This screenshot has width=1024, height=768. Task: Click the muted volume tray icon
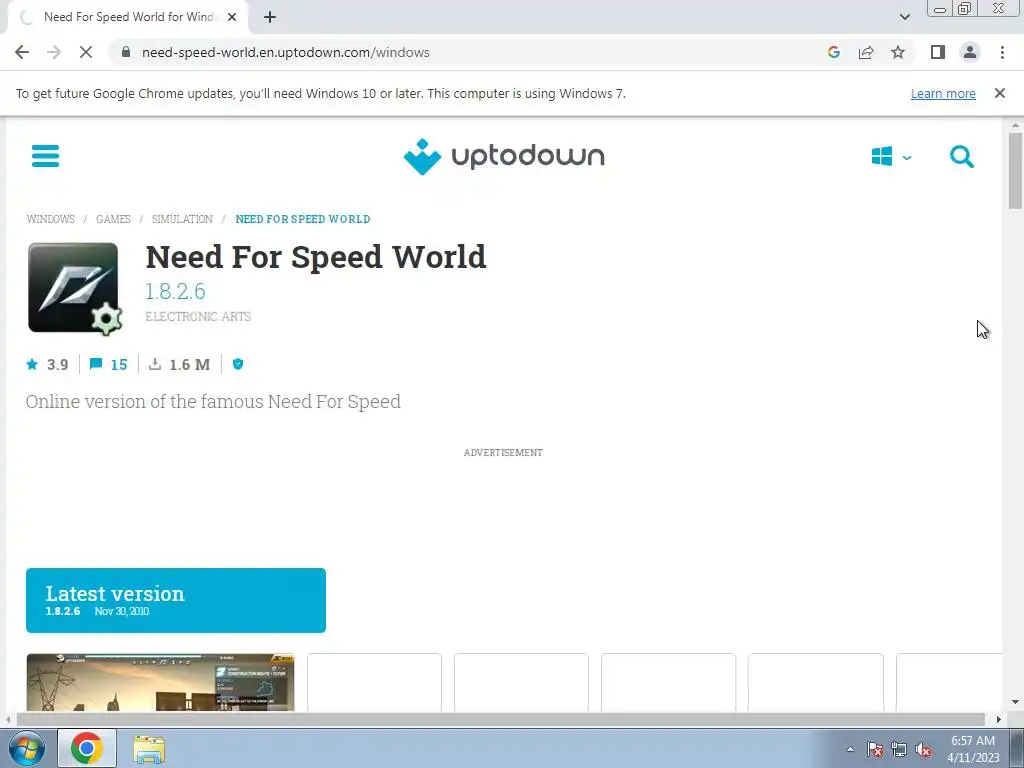[x=923, y=750]
